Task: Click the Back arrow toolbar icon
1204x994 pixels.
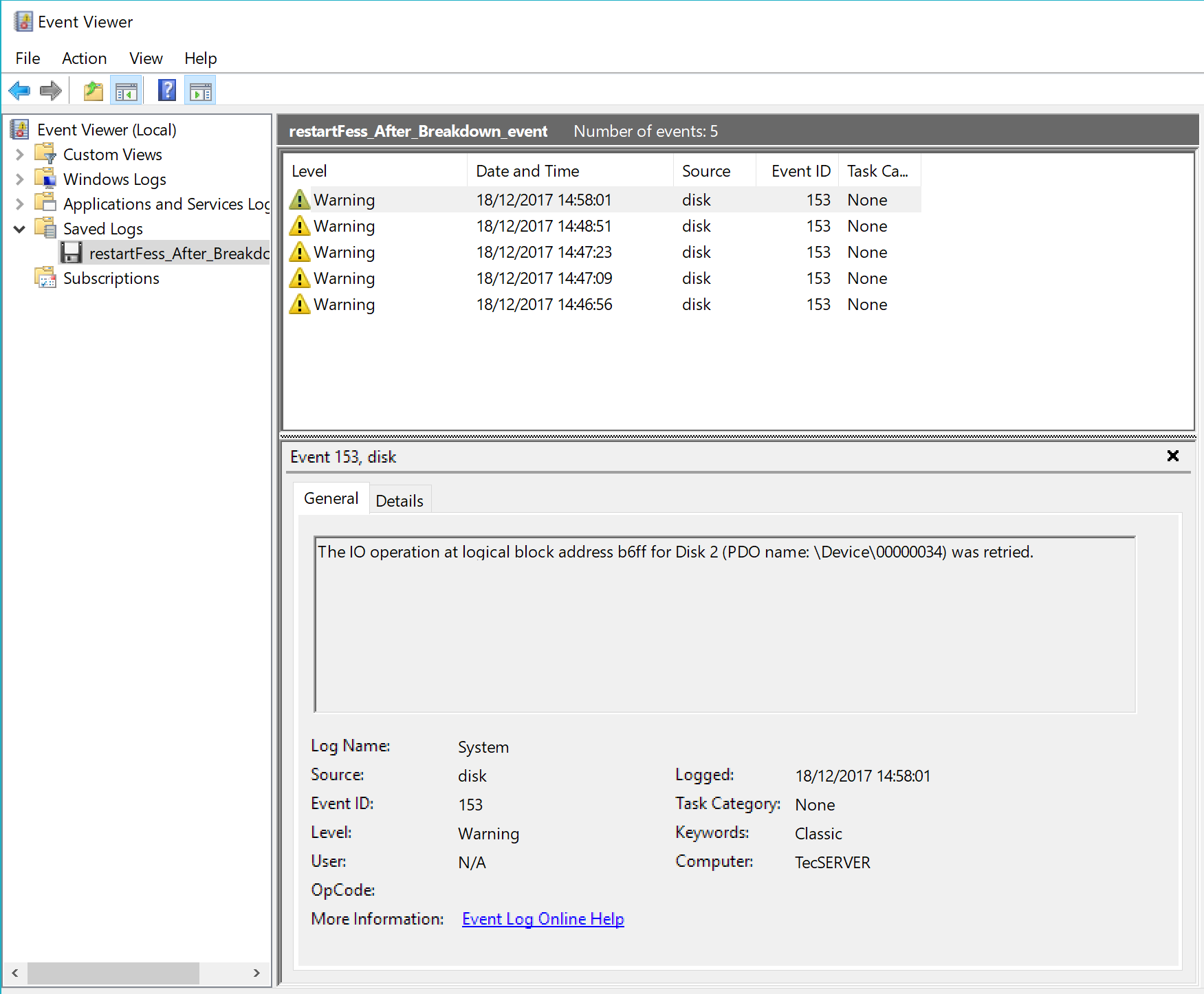Action: [x=19, y=91]
